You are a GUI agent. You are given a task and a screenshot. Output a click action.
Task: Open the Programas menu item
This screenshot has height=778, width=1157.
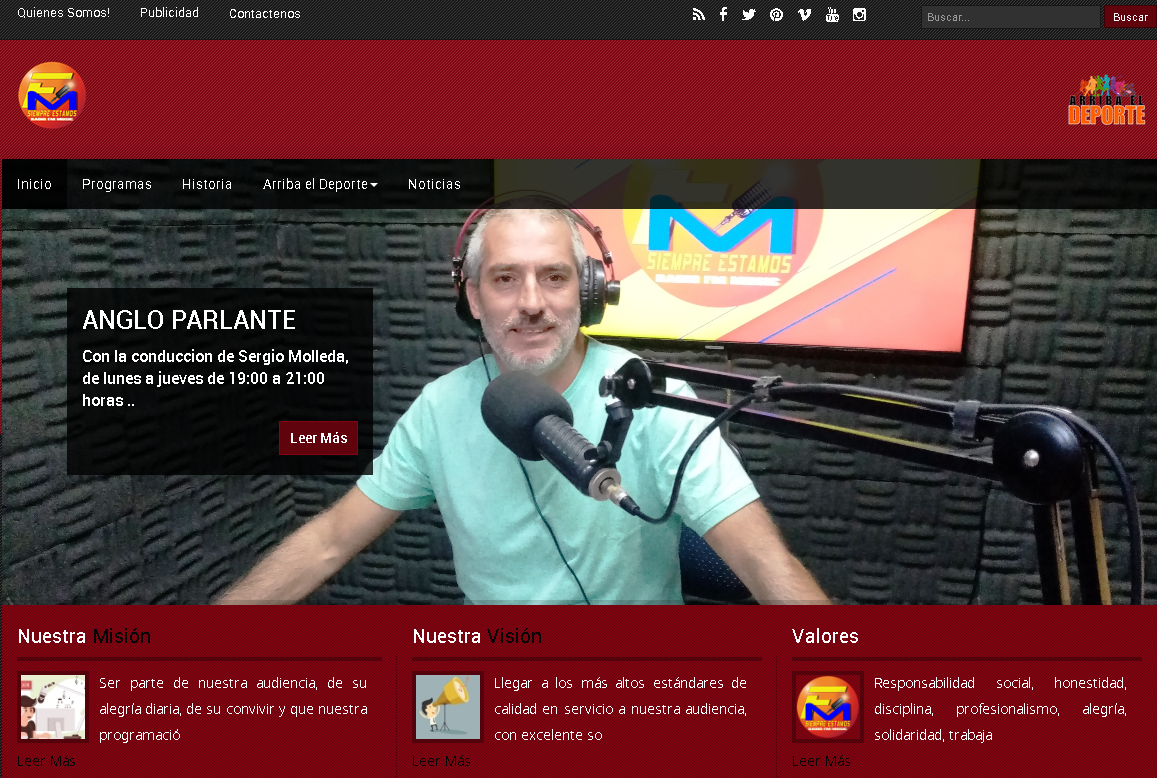click(x=117, y=185)
